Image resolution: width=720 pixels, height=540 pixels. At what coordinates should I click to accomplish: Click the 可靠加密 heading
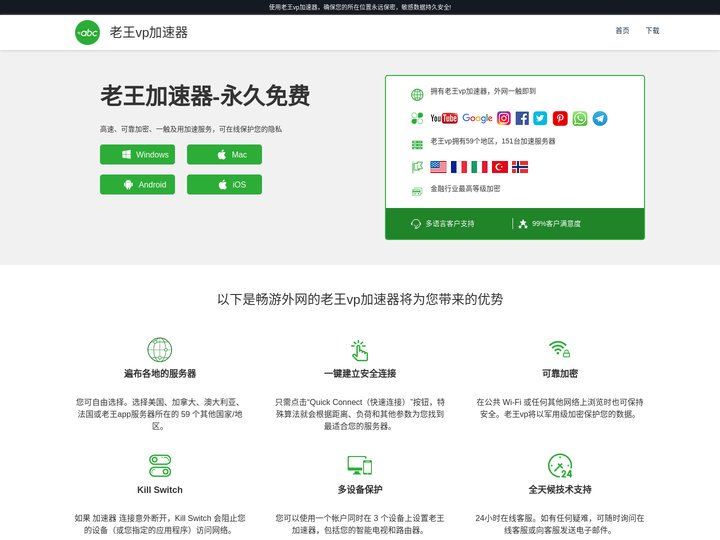pos(560,373)
